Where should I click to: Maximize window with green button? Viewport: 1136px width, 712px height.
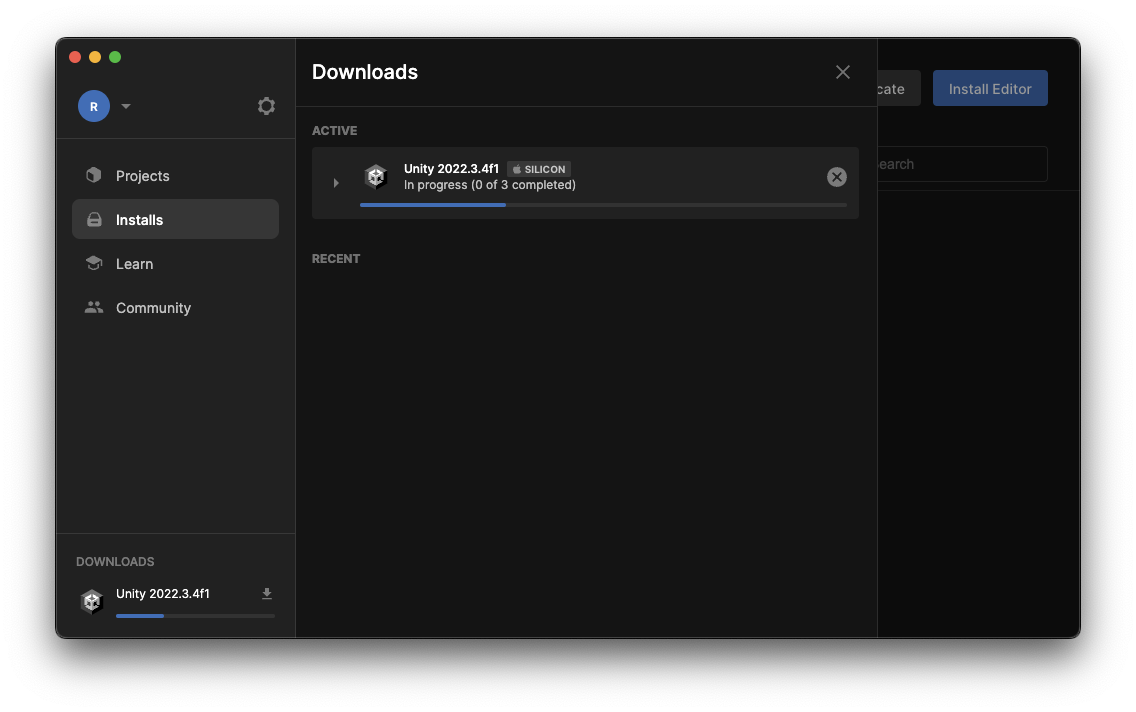115,57
